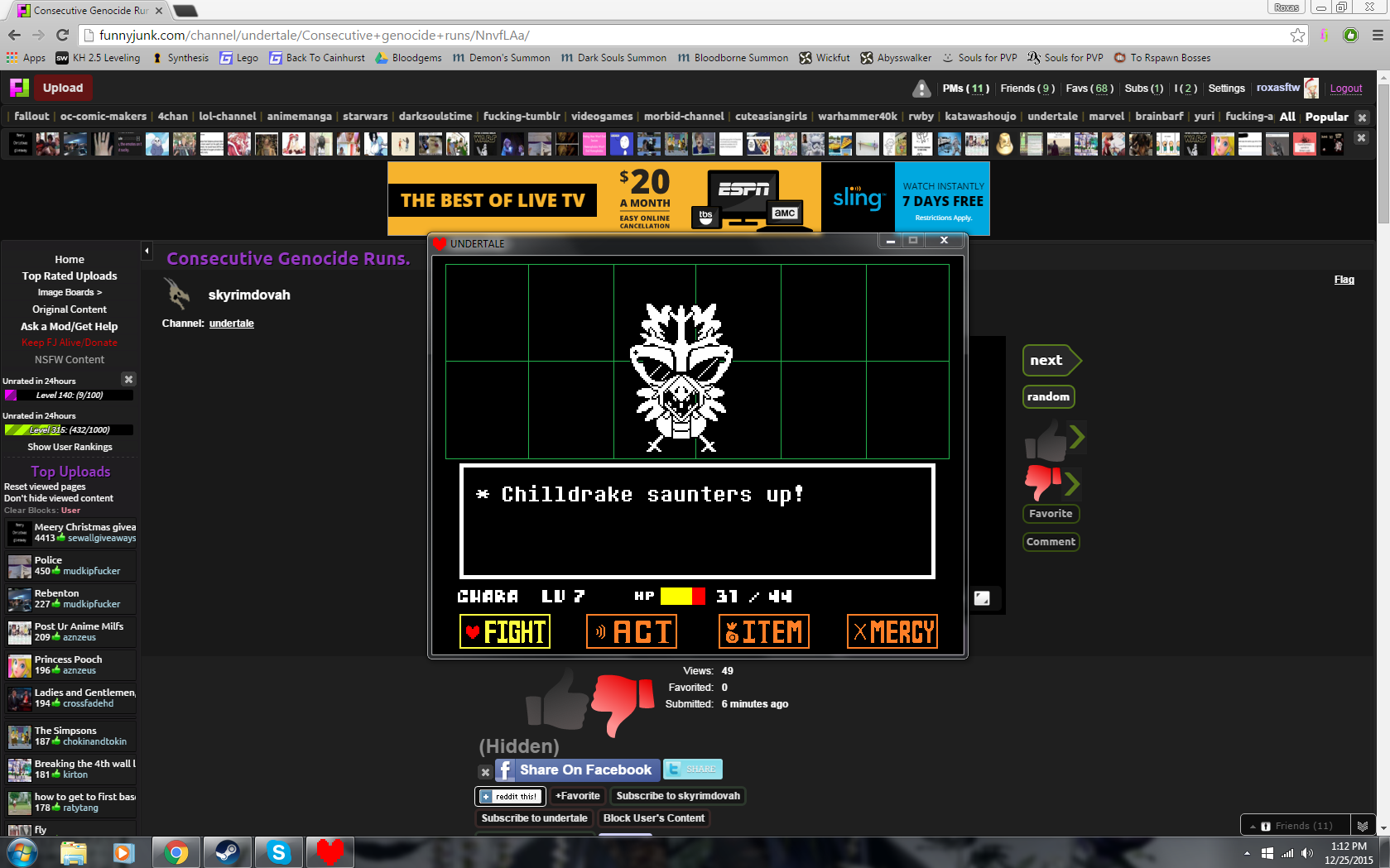The width and height of the screenshot is (1390, 868).
Task: Expand the Friends chat panel
Action: (x=1296, y=826)
